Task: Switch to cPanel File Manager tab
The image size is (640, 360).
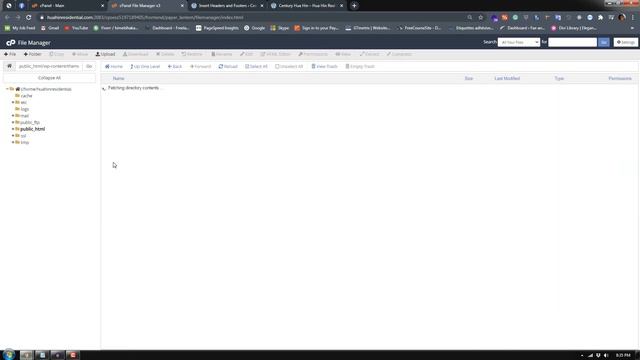Action: pos(147,6)
